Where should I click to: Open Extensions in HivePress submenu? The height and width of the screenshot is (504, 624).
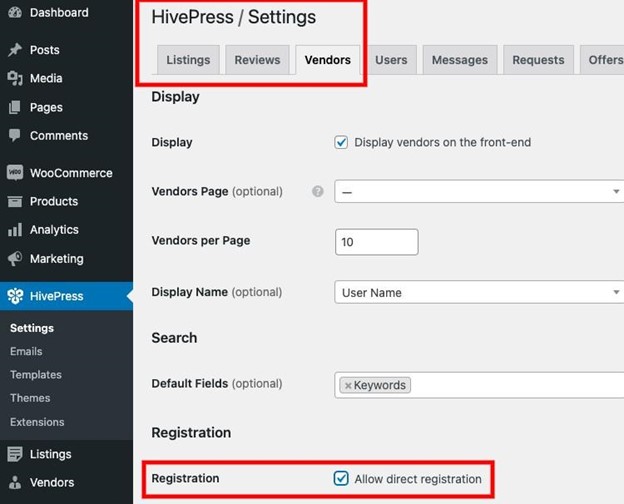[37, 422]
